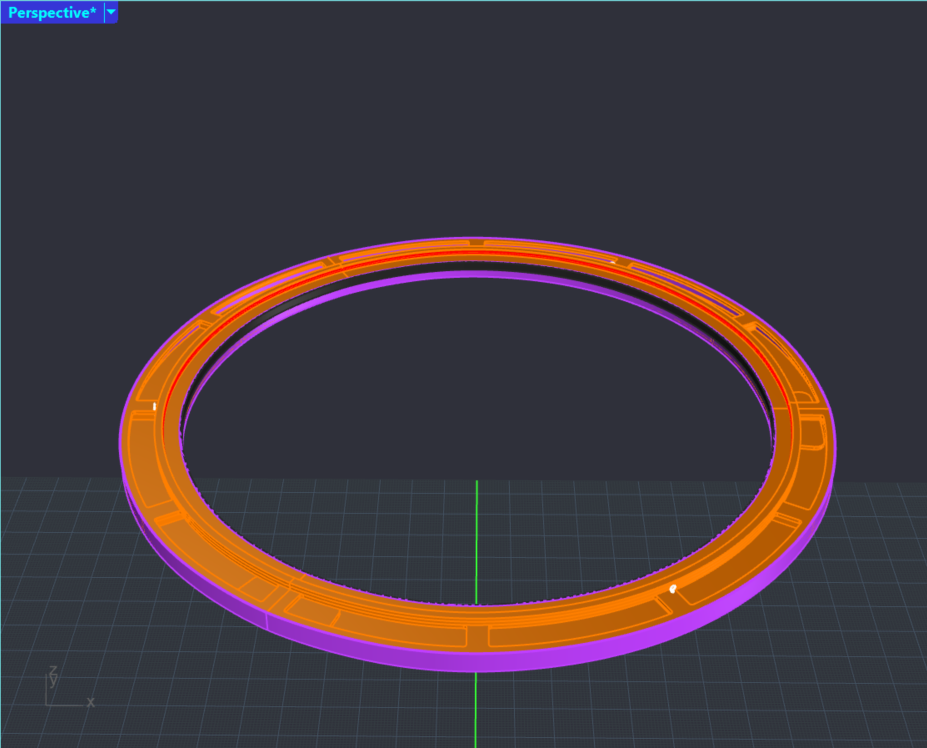The image size is (927, 748).
Task: Select the dark notch at the ring's top center
Action: click(477, 242)
